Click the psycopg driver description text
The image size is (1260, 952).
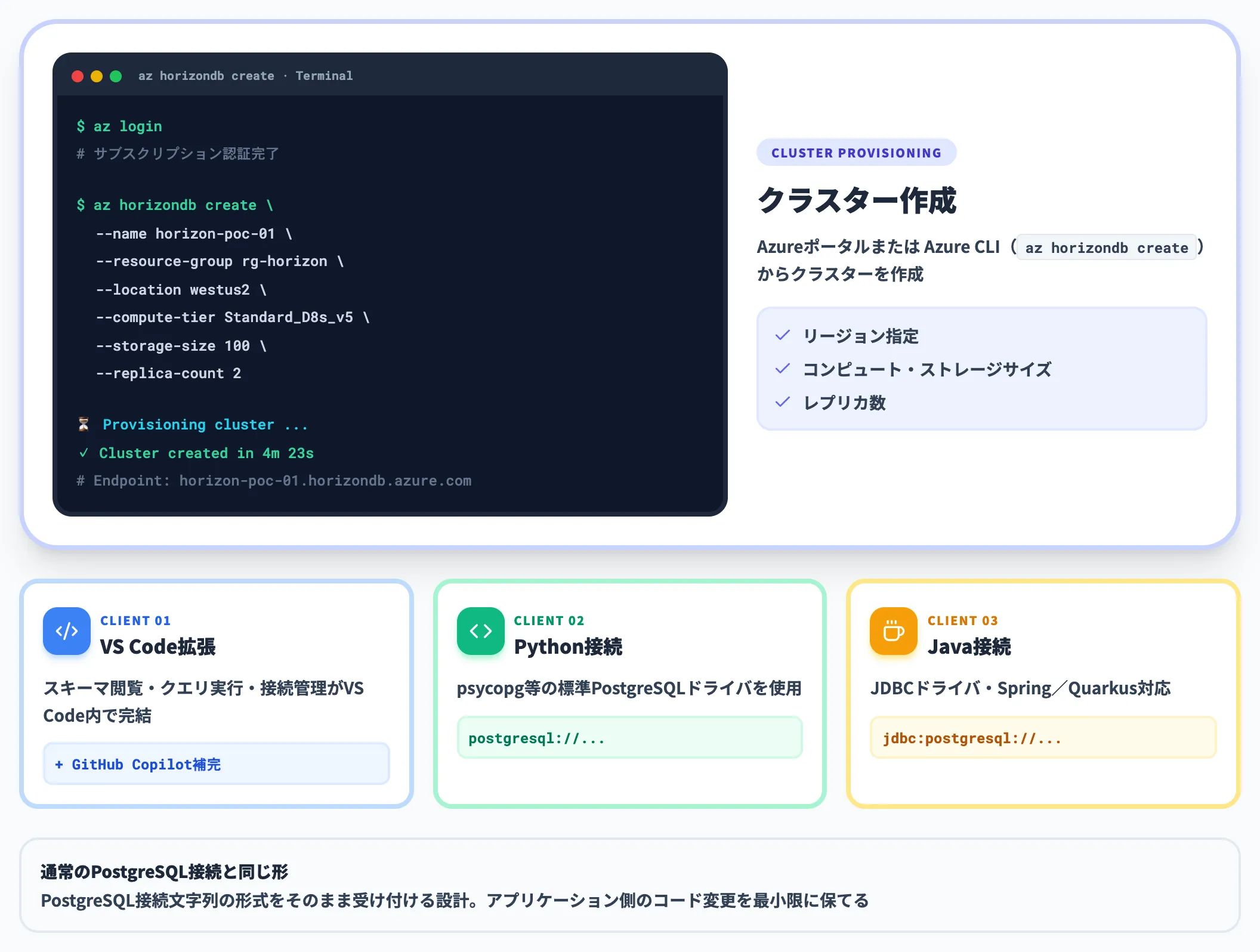click(629, 688)
